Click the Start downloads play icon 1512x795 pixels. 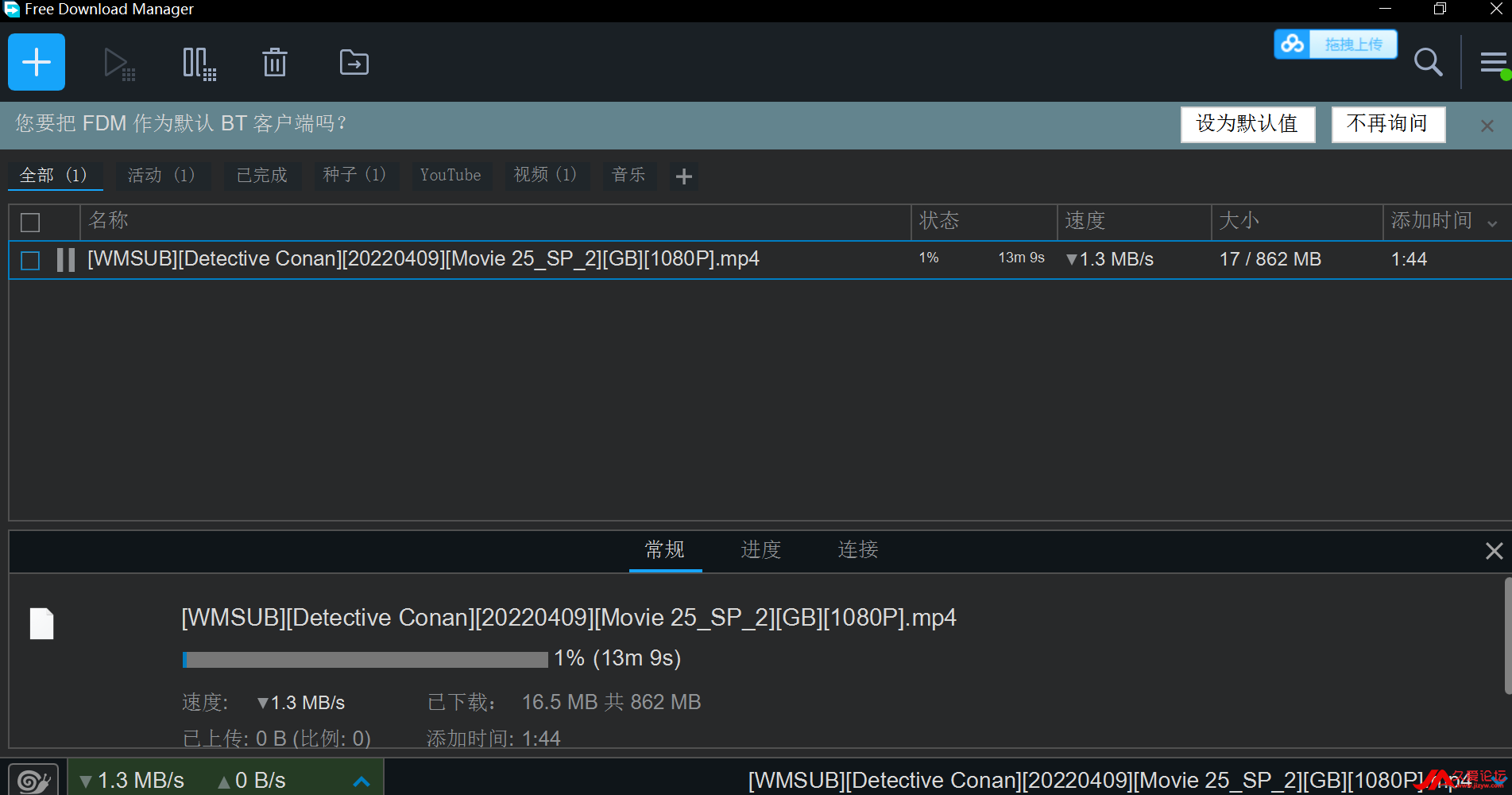click(119, 63)
